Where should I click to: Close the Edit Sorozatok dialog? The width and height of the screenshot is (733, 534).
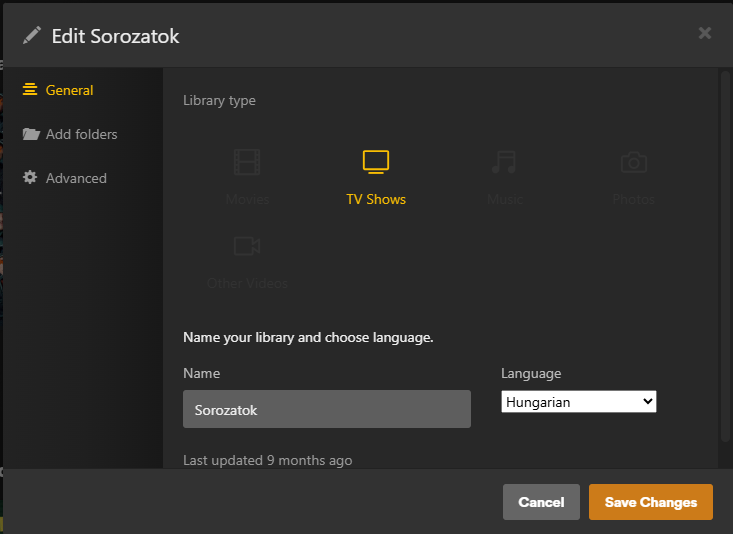pyautogui.click(x=704, y=33)
